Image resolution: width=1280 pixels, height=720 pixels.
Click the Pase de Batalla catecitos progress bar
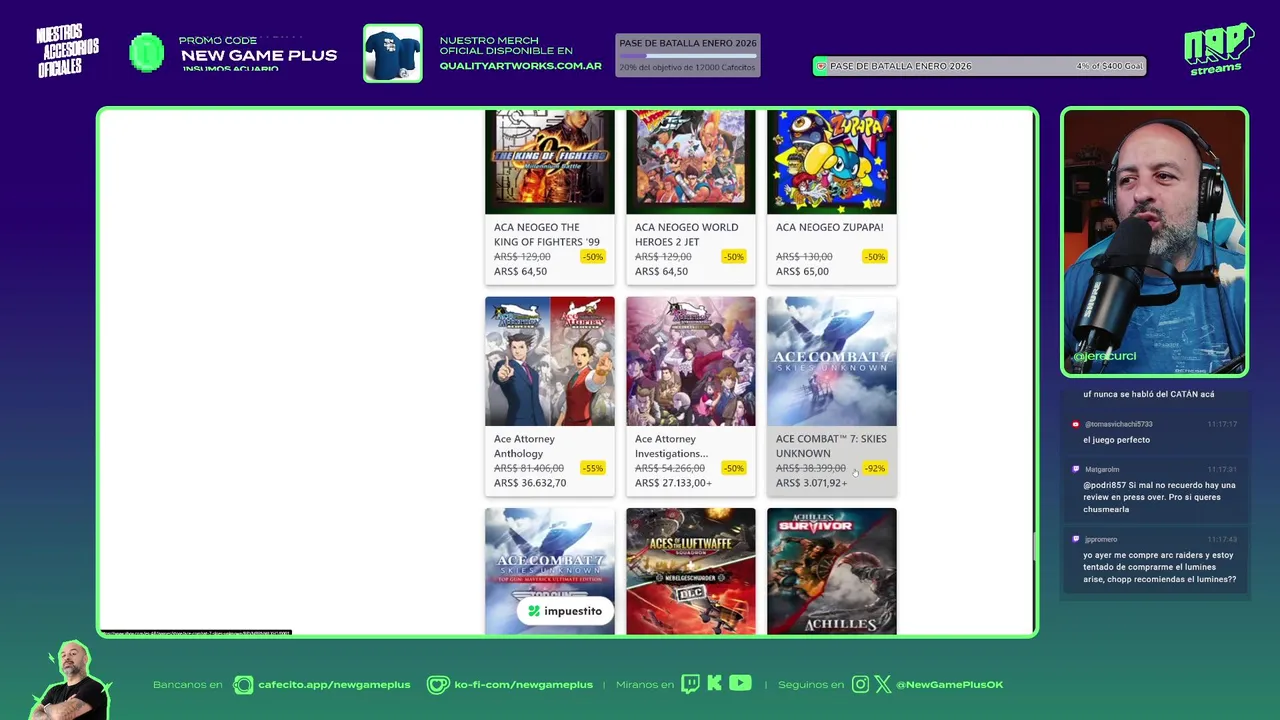point(688,56)
